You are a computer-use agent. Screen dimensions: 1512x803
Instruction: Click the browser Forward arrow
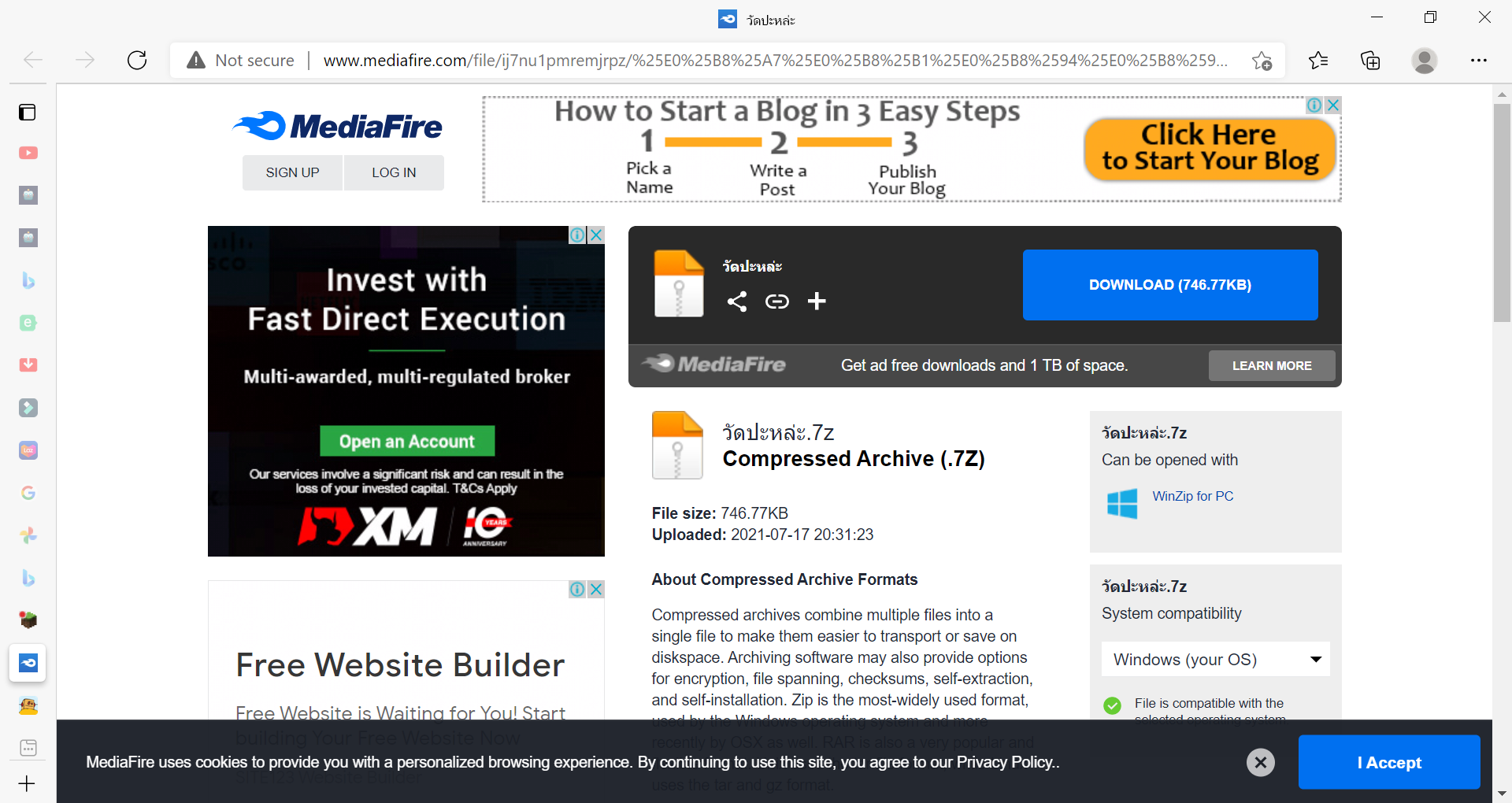coord(85,60)
